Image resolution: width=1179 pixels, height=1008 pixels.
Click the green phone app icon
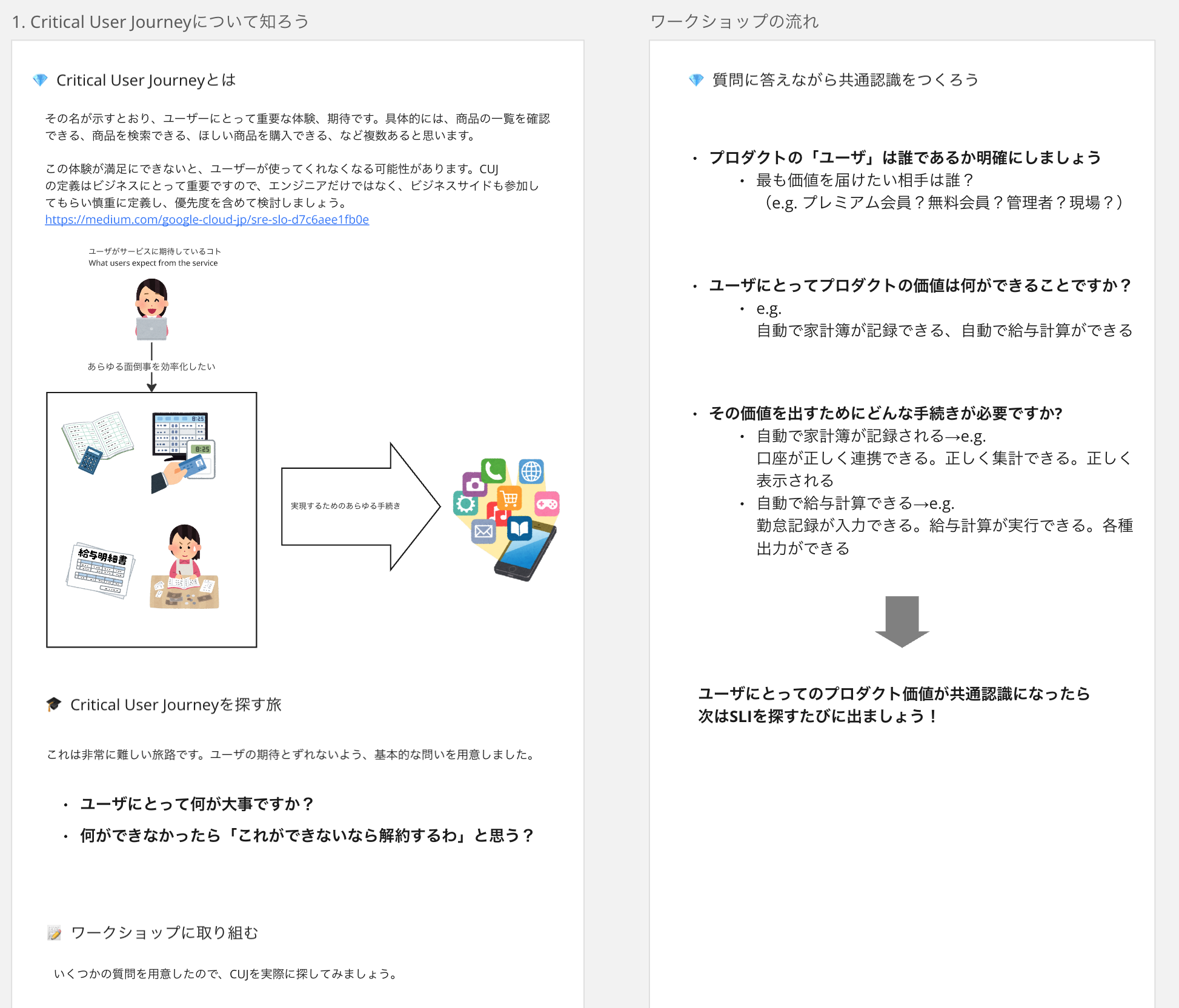point(494,471)
